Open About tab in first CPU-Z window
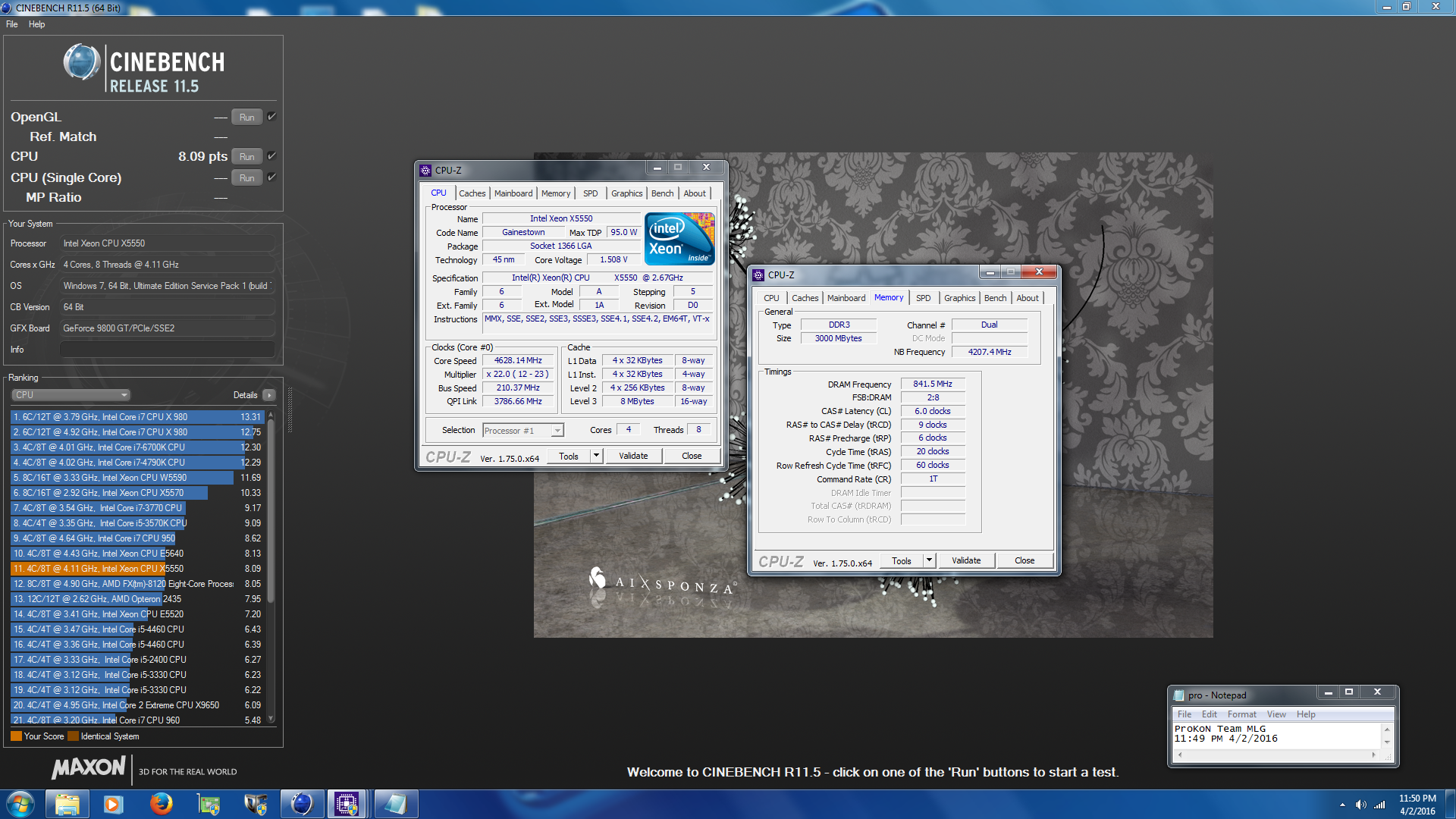Viewport: 1456px width, 819px height. [x=695, y=193]
